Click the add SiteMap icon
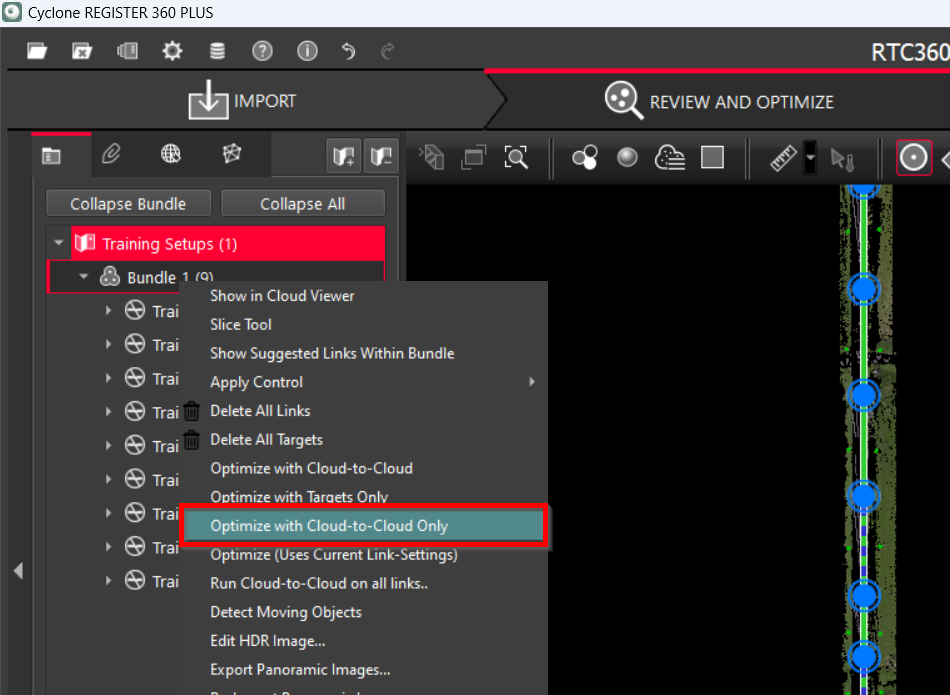The height and width of the screenshot is (695, 950). pyautogui.click(x=345, y=156)
